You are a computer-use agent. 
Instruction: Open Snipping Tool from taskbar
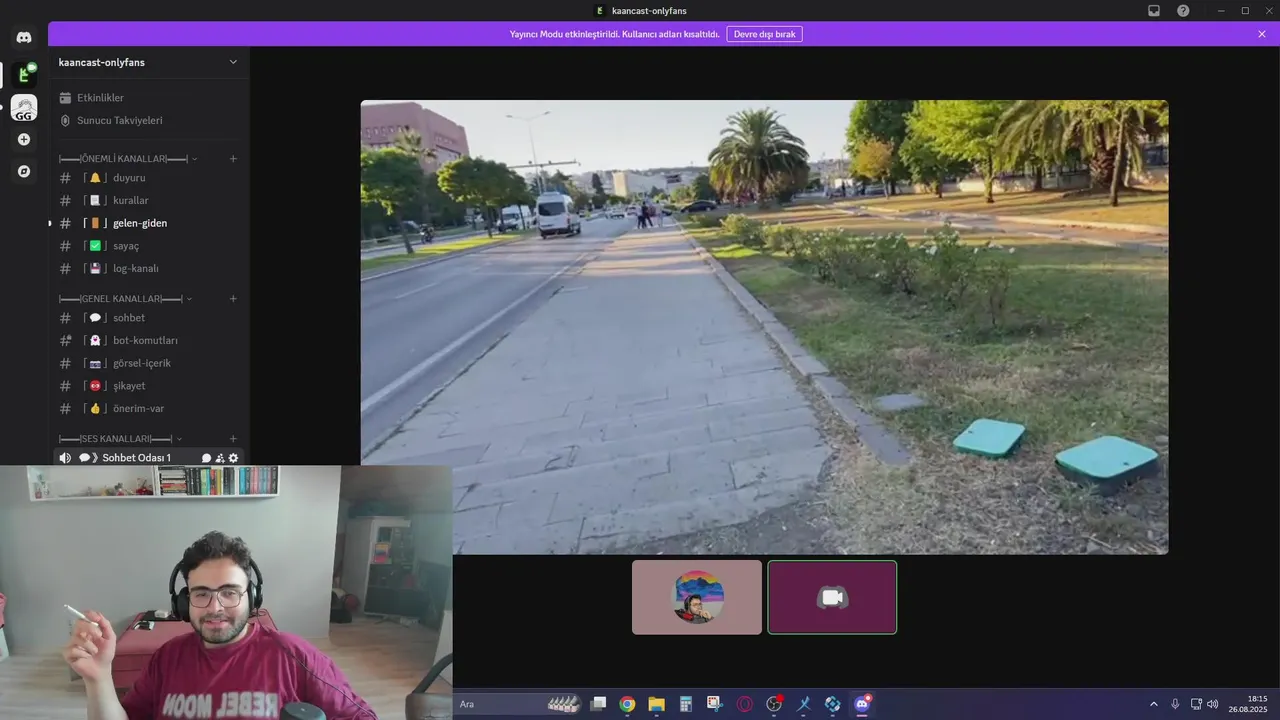(x=715, y=704)
